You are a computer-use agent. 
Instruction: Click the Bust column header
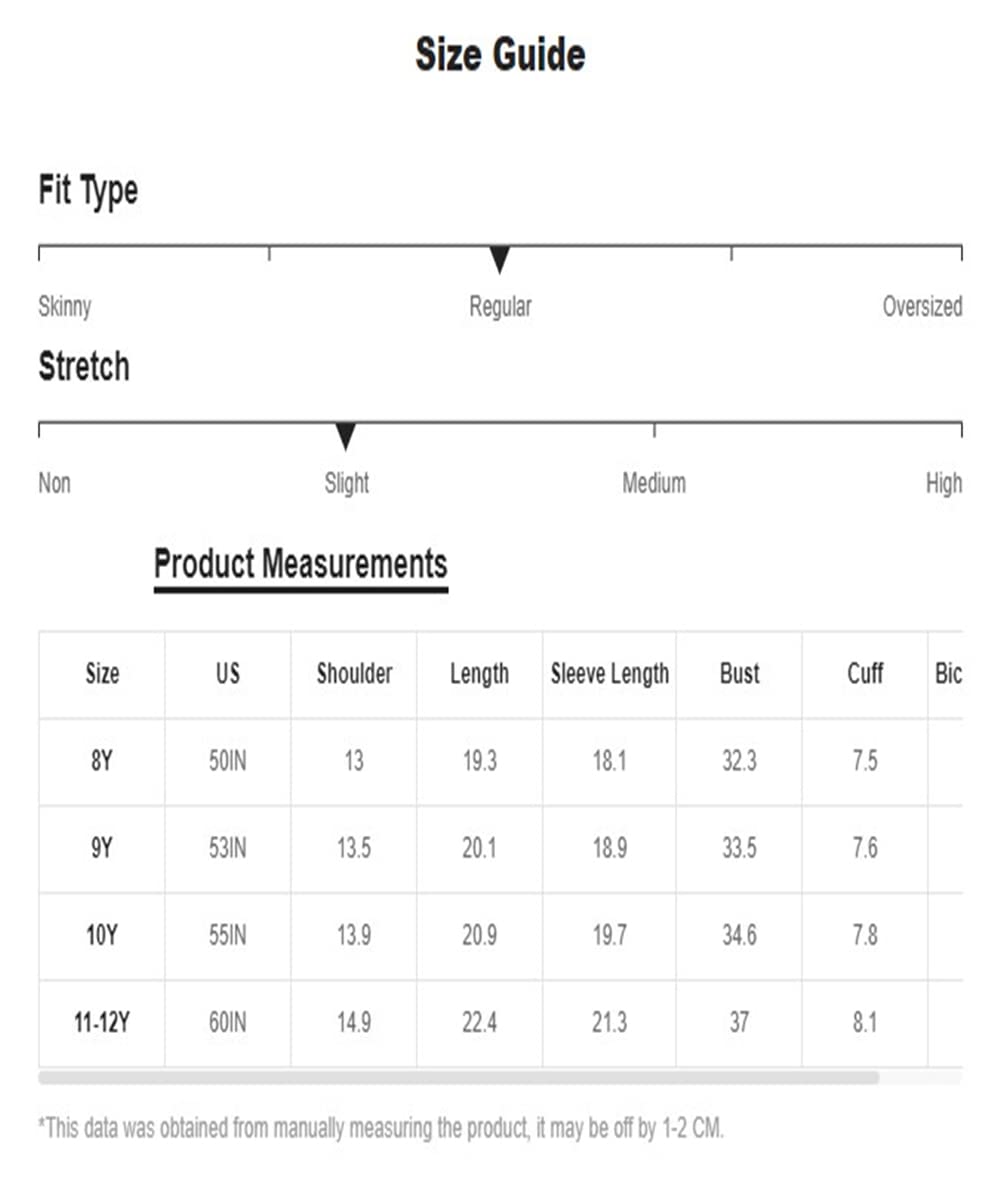click(739, 674)
